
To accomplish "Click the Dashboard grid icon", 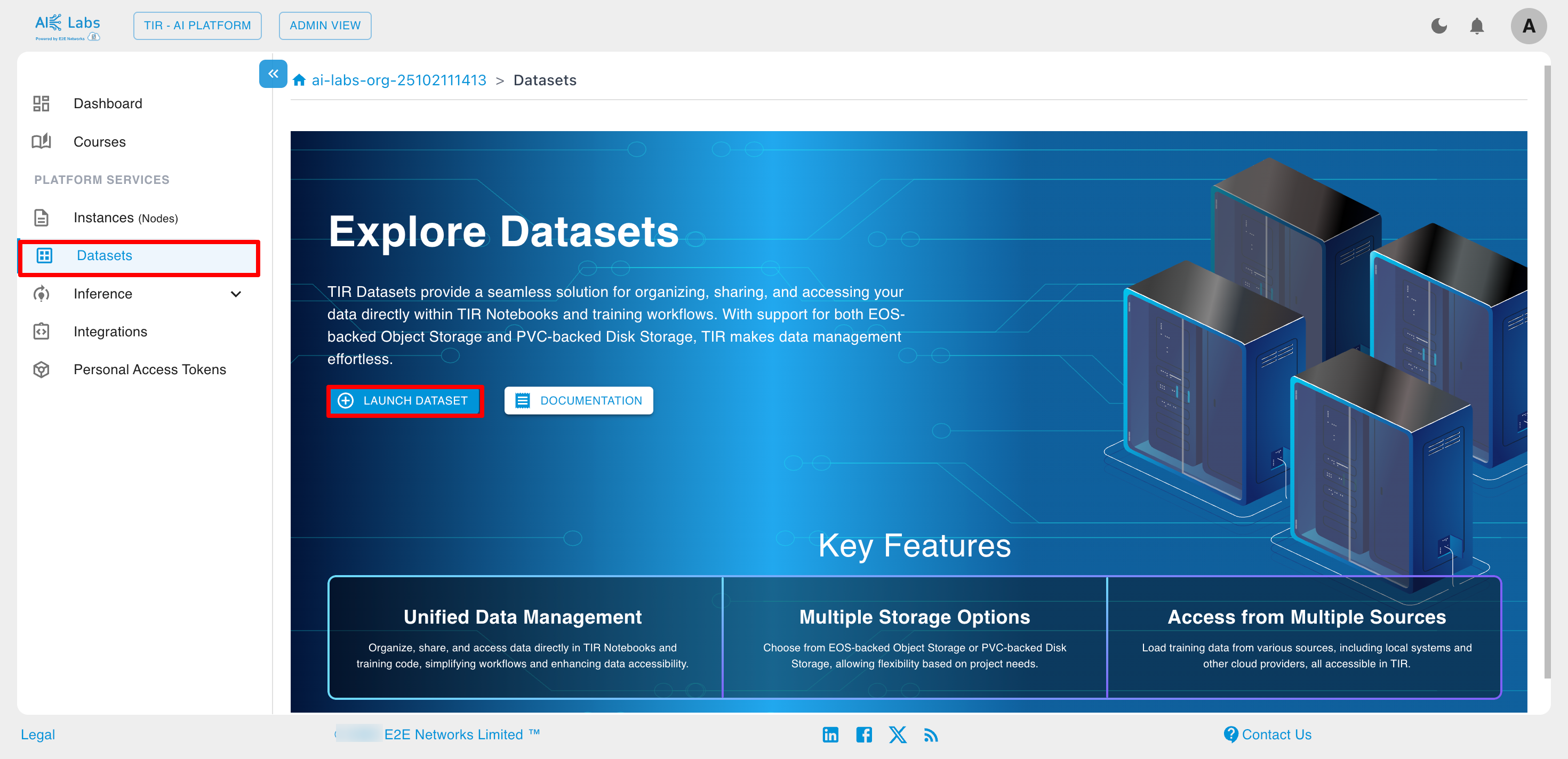I will (x=42, y=103).
